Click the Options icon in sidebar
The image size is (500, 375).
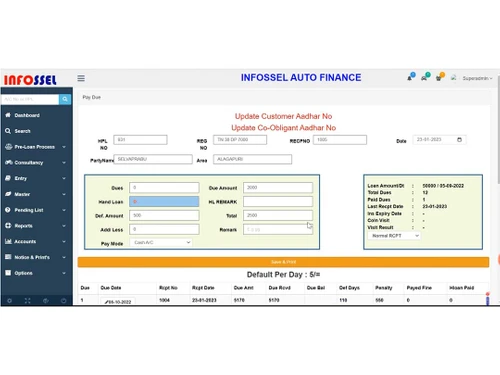tap(8, 273)
